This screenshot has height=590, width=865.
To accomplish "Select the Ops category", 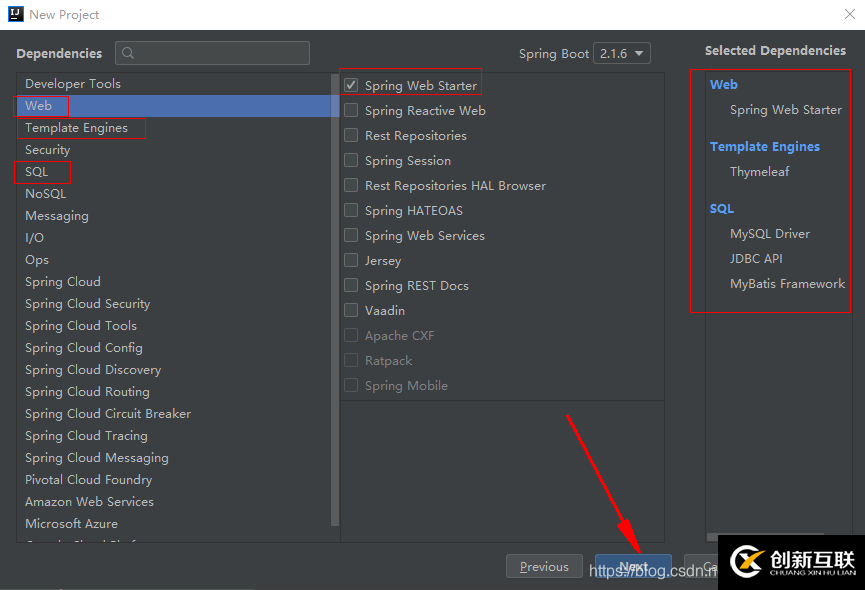I will point(174,260).
